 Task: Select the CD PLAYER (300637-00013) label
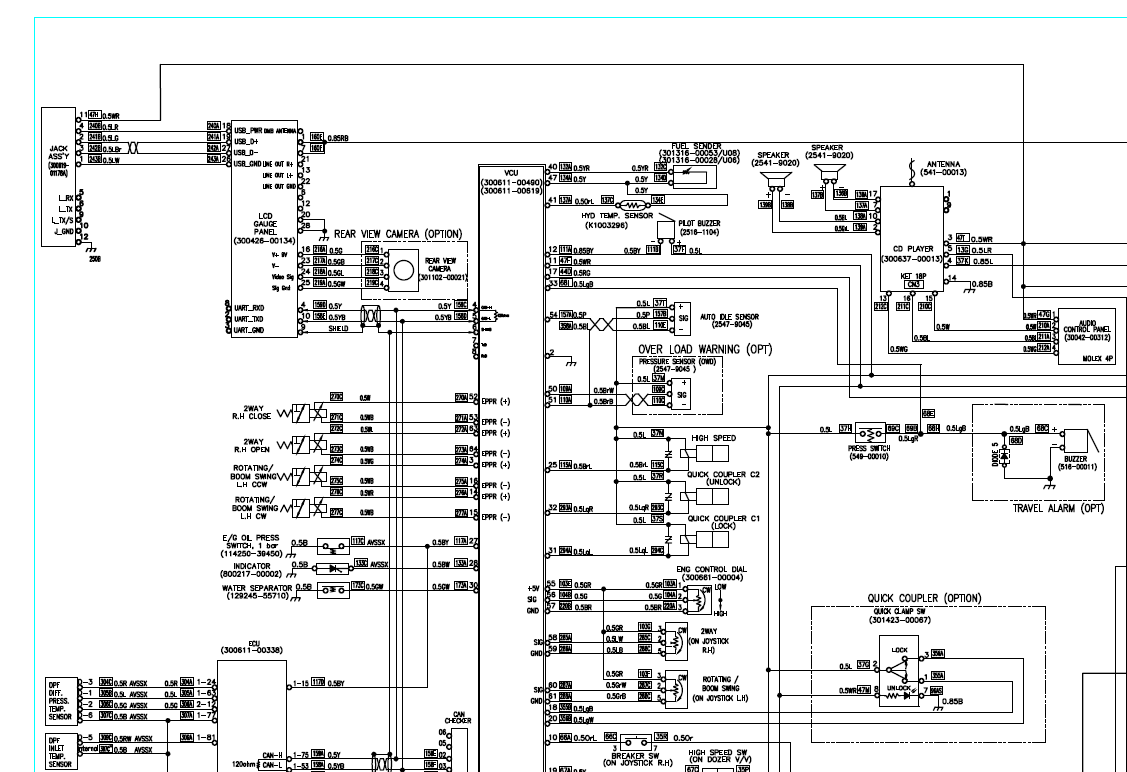tap(912, 254)
